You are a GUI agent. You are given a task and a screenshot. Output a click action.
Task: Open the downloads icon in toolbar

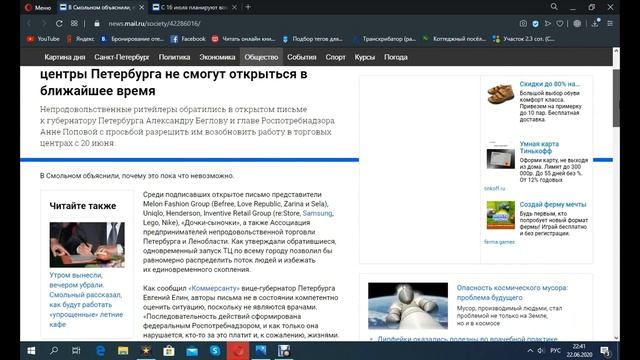coord(596,23)
